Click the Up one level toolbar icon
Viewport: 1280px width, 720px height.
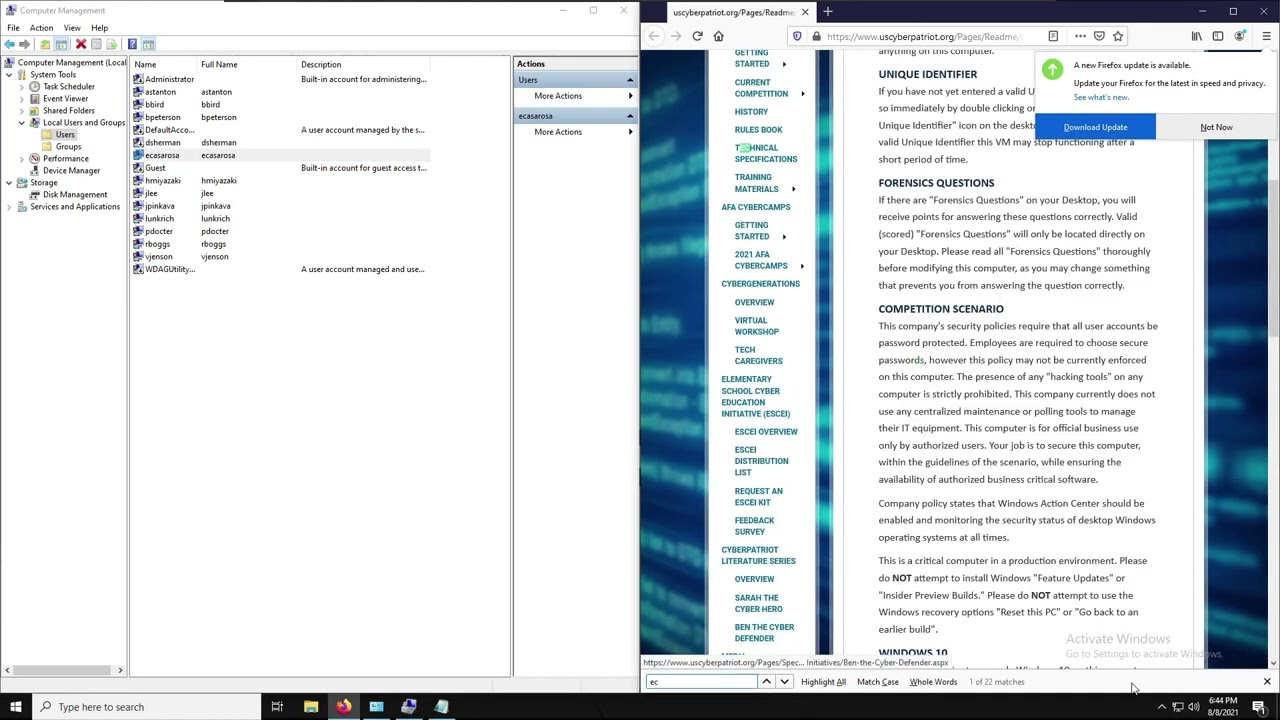click(x=46, y=44)
